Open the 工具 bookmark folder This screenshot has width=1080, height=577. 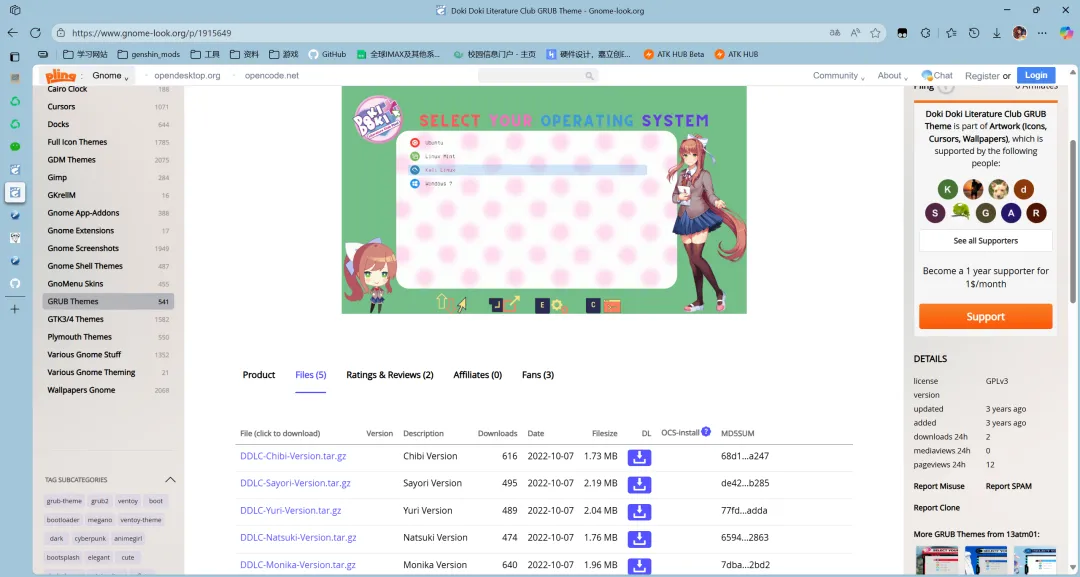205,54
